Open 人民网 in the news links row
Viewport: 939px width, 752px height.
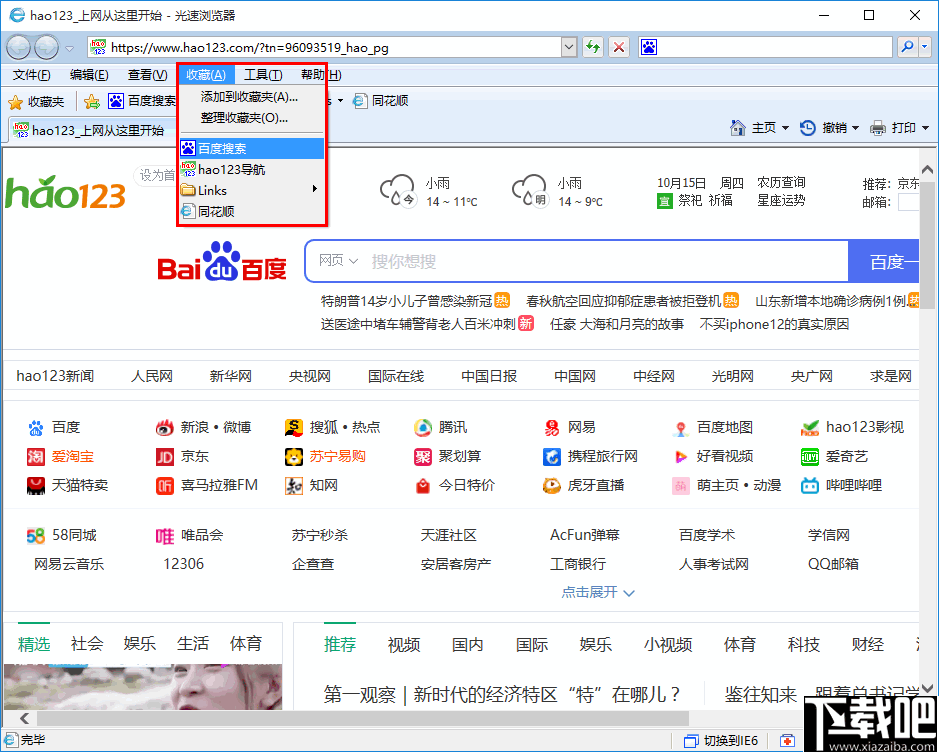(152, 376)
